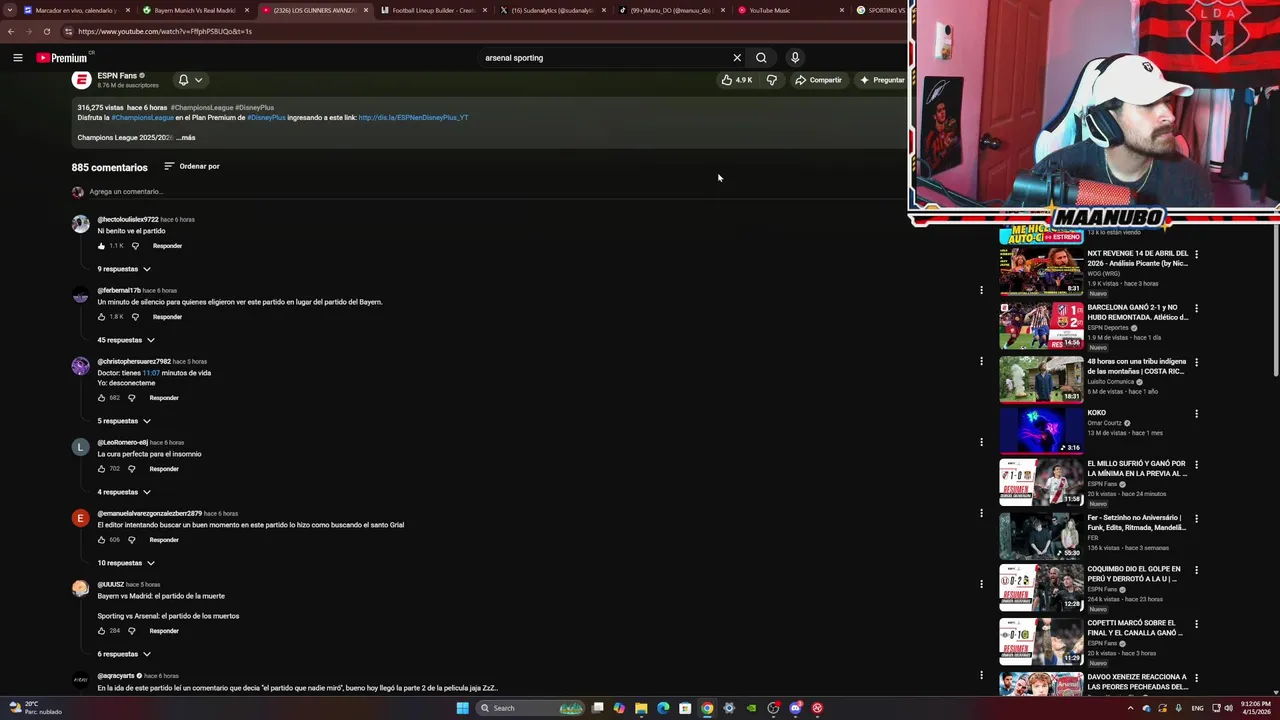Expand '10 respuestas' replies
The height and width of the screenshot is (720, 1280).
click(126, 563)
